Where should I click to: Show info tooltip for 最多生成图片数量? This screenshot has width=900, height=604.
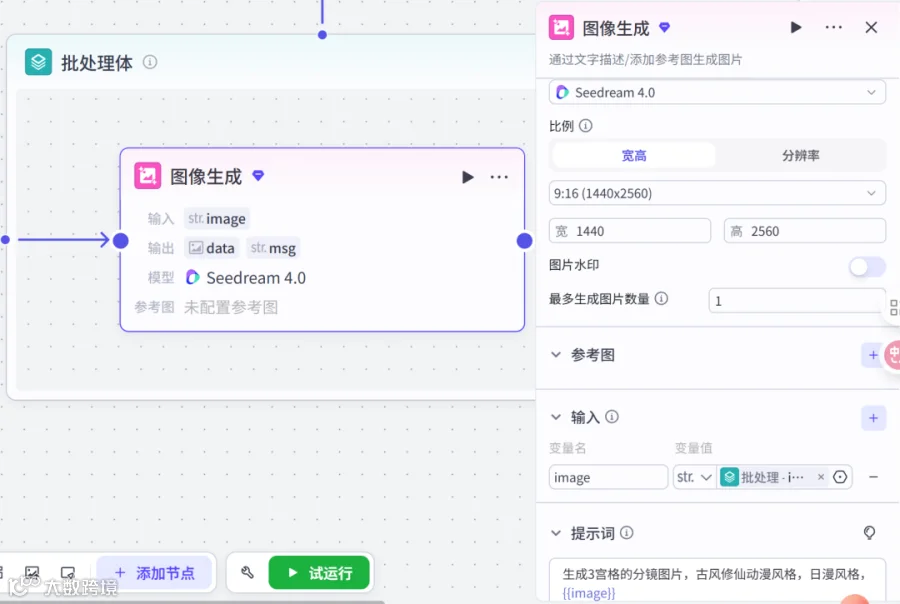pos(661,299)
